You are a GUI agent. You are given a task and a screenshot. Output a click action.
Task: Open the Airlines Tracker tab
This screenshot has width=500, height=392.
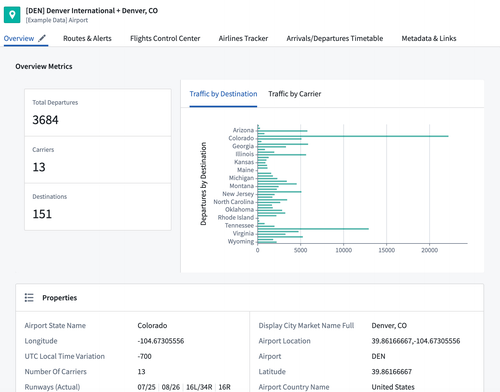pyautogui.click(x=243, y=38)
